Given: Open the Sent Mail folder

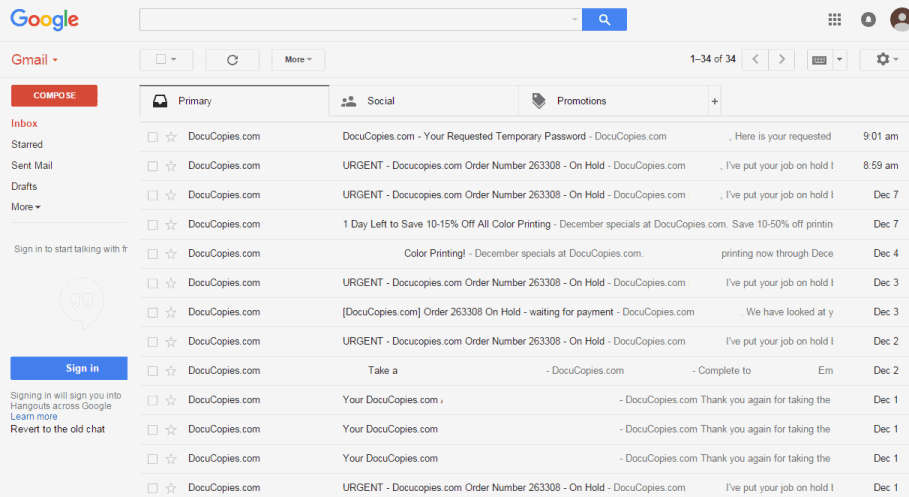Looking at the screenshot, I should tap(32, 166).
